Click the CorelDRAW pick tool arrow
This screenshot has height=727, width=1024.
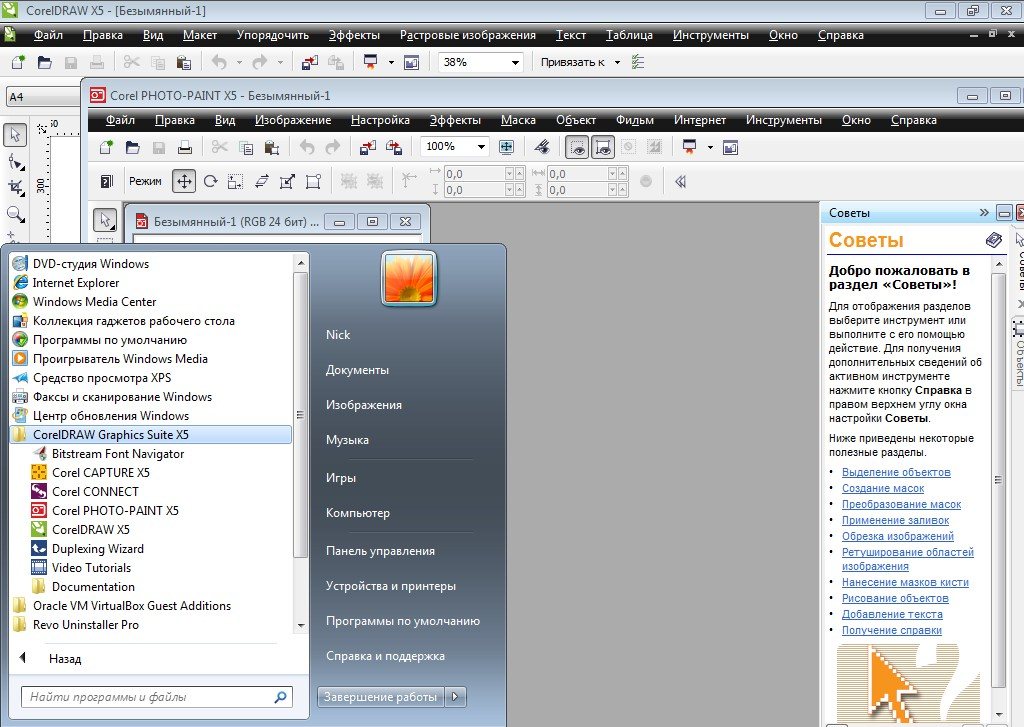15,135
